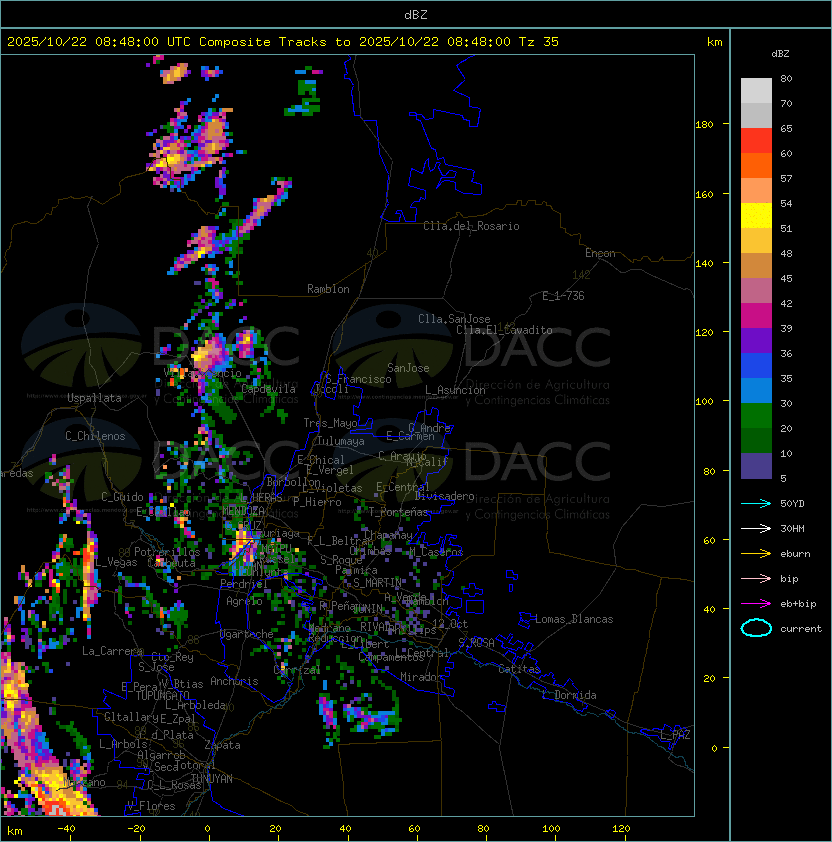
Task: Click the S_Francisco map label
Action: coord(358,379)
